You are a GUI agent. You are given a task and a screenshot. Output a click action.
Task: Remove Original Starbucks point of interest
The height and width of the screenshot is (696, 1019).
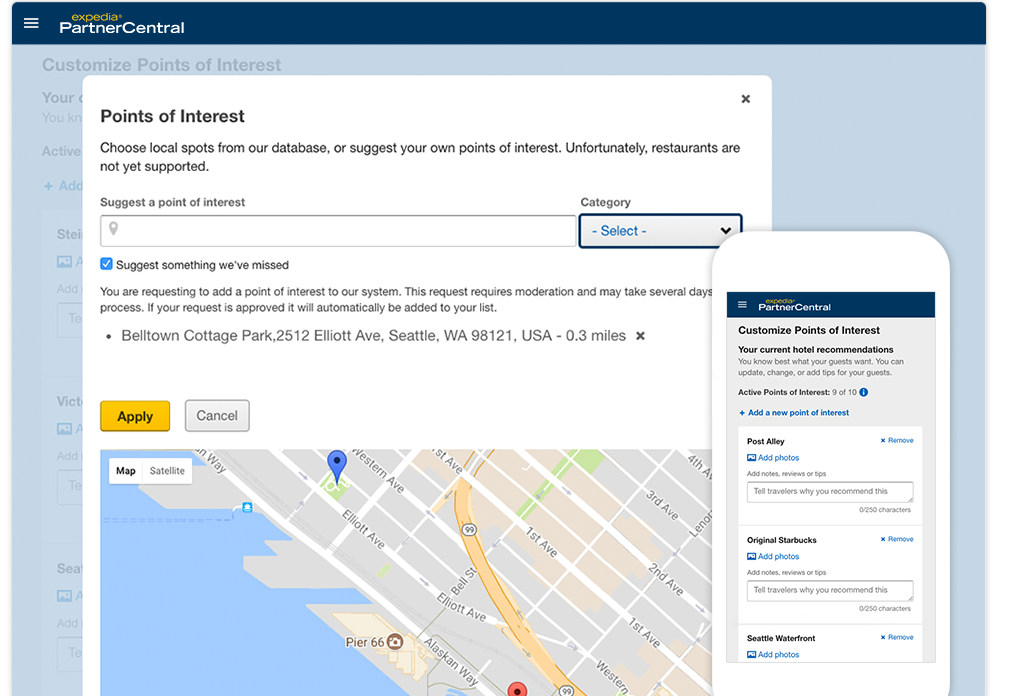pos(897,539)
